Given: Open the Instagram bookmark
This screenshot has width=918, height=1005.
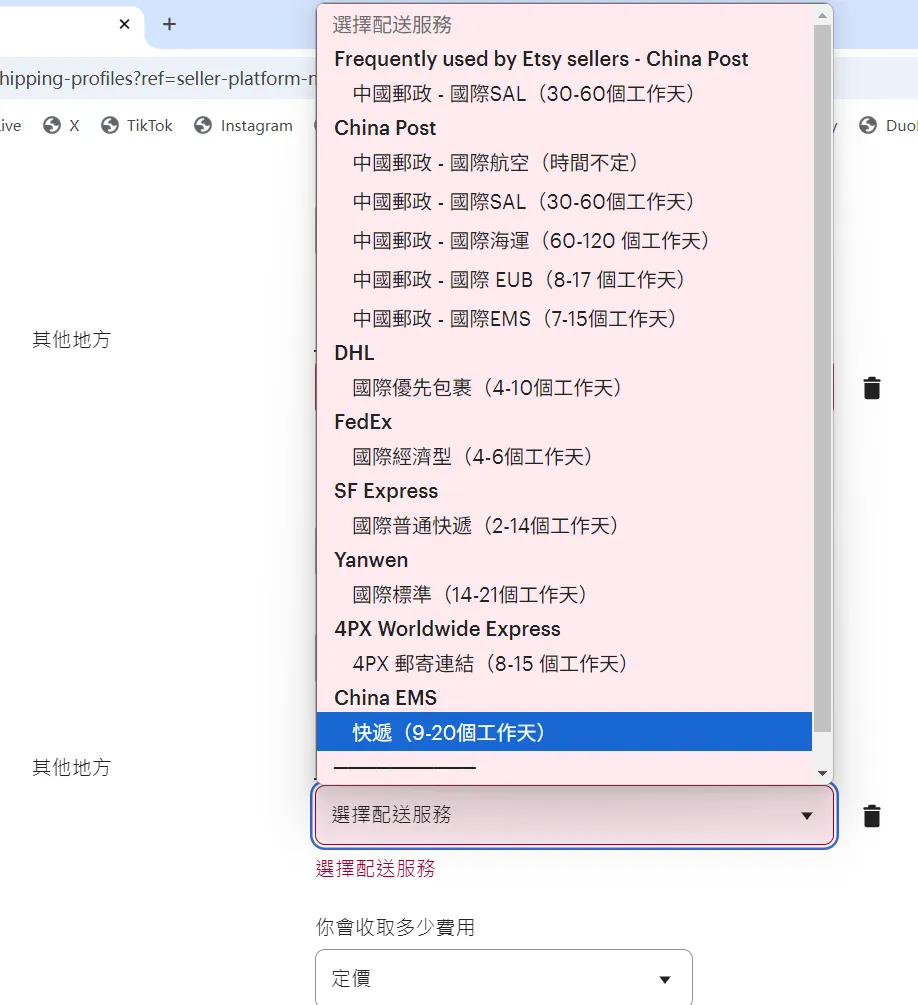Looking at the screenshot, I should point(244,126).
